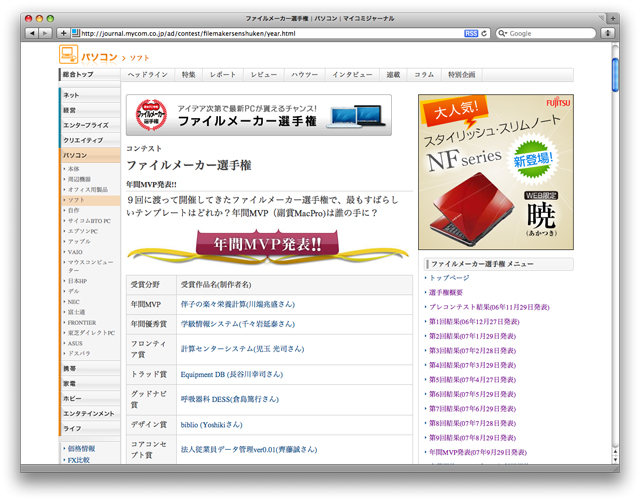Open the 連載 tab
Viewport: 640px width, 501px height.
coord(393,75)
